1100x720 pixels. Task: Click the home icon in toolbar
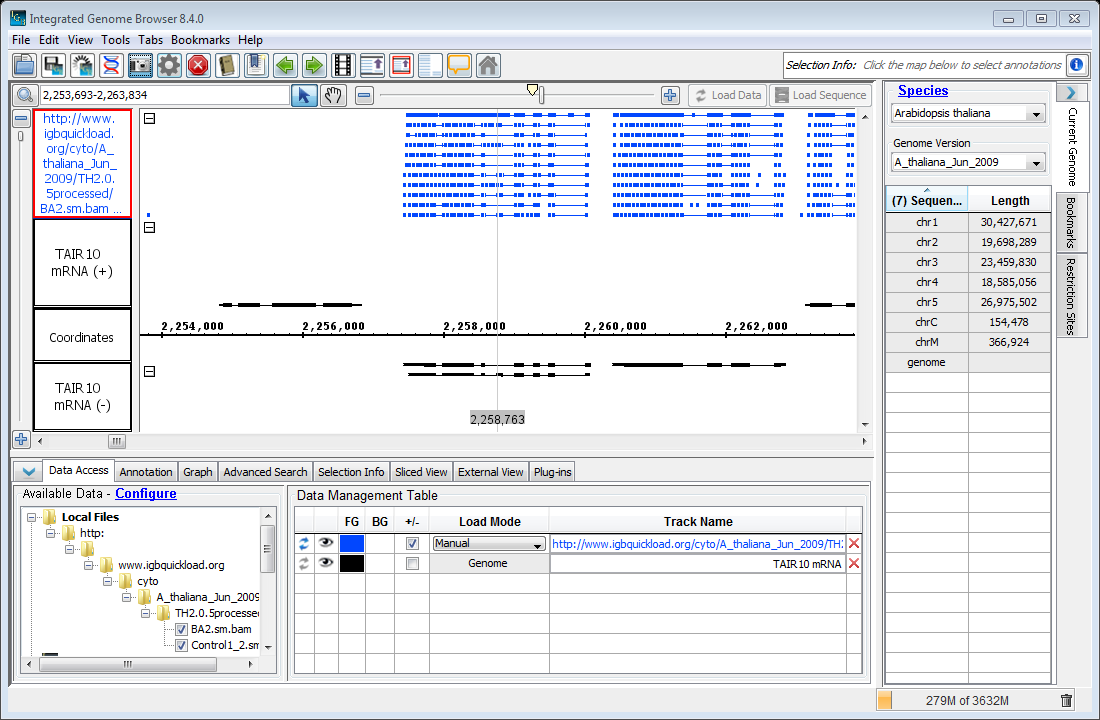pos(488,66)
